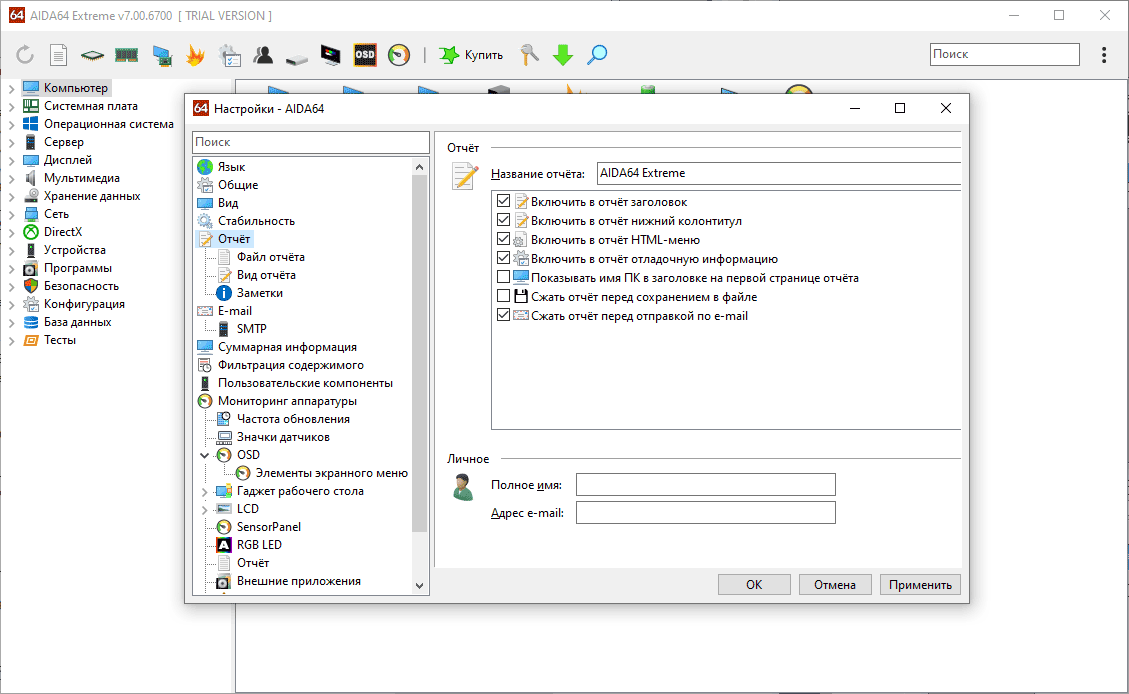This screenshot has height=694, width=1129.
Task: Click the network computers toolbar icon
Action: coord(162,55)
